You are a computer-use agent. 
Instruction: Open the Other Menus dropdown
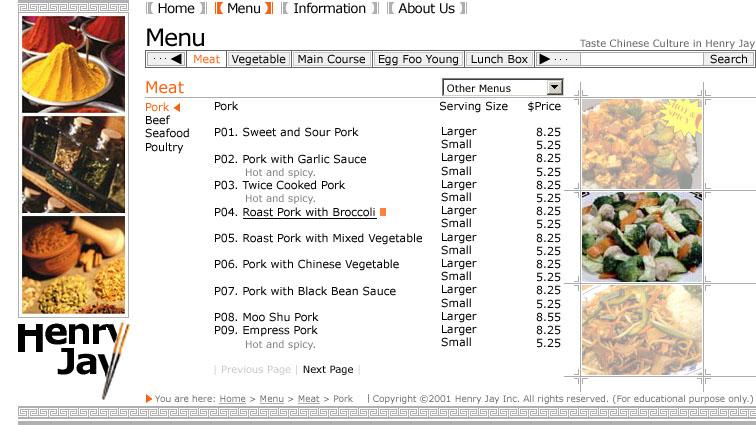click(x=502, y=88)
